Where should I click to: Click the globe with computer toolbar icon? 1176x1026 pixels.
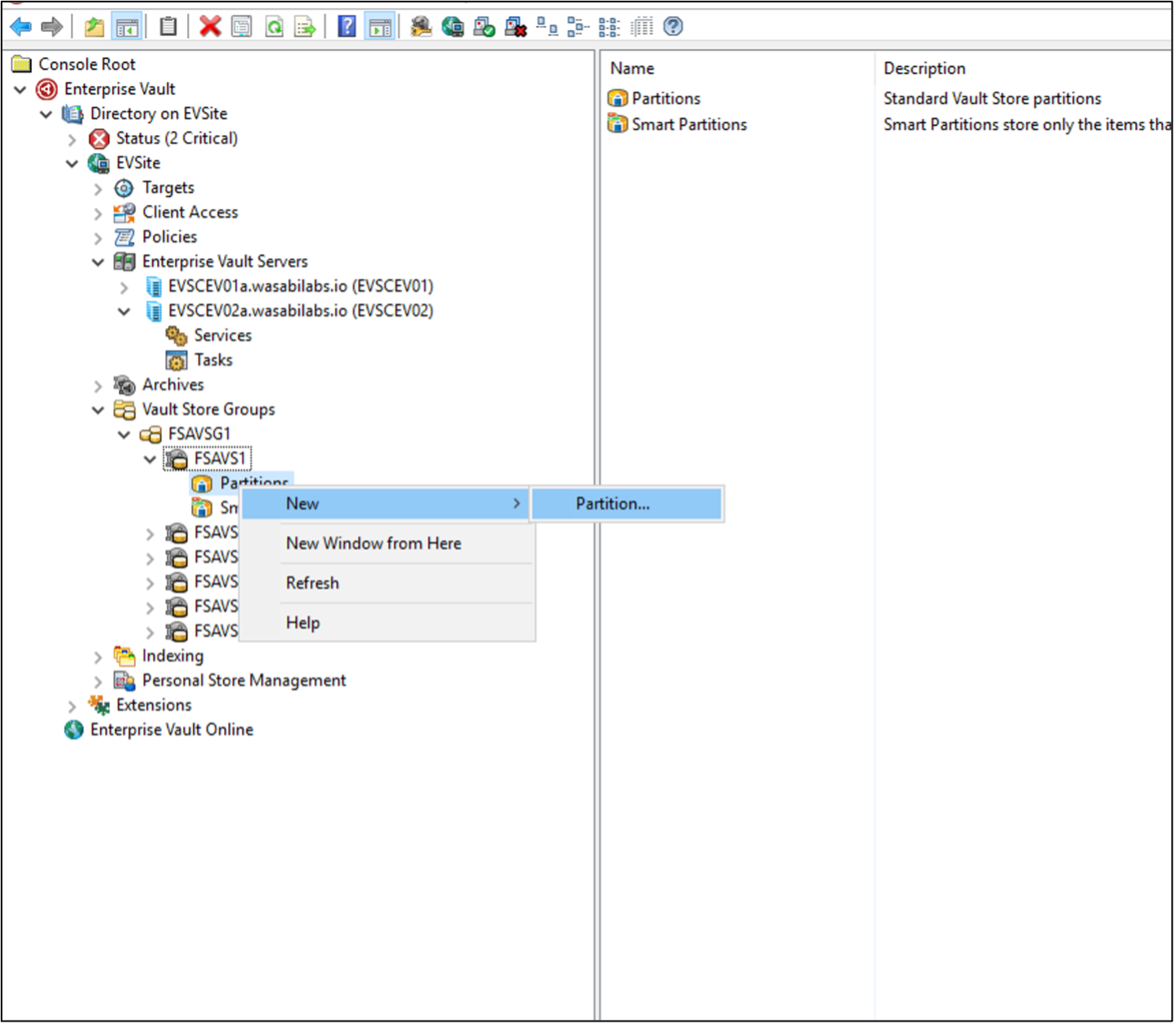452,27
